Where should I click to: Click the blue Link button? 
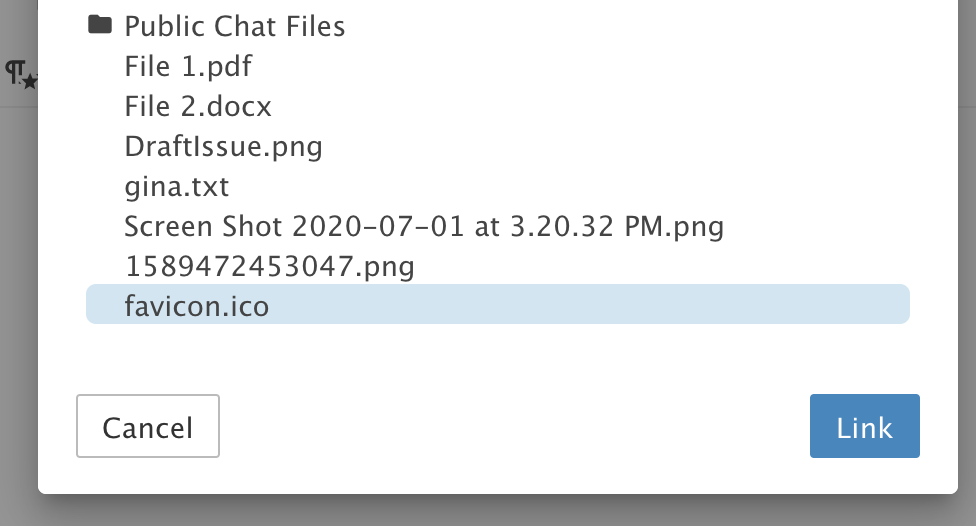point(864,427)
